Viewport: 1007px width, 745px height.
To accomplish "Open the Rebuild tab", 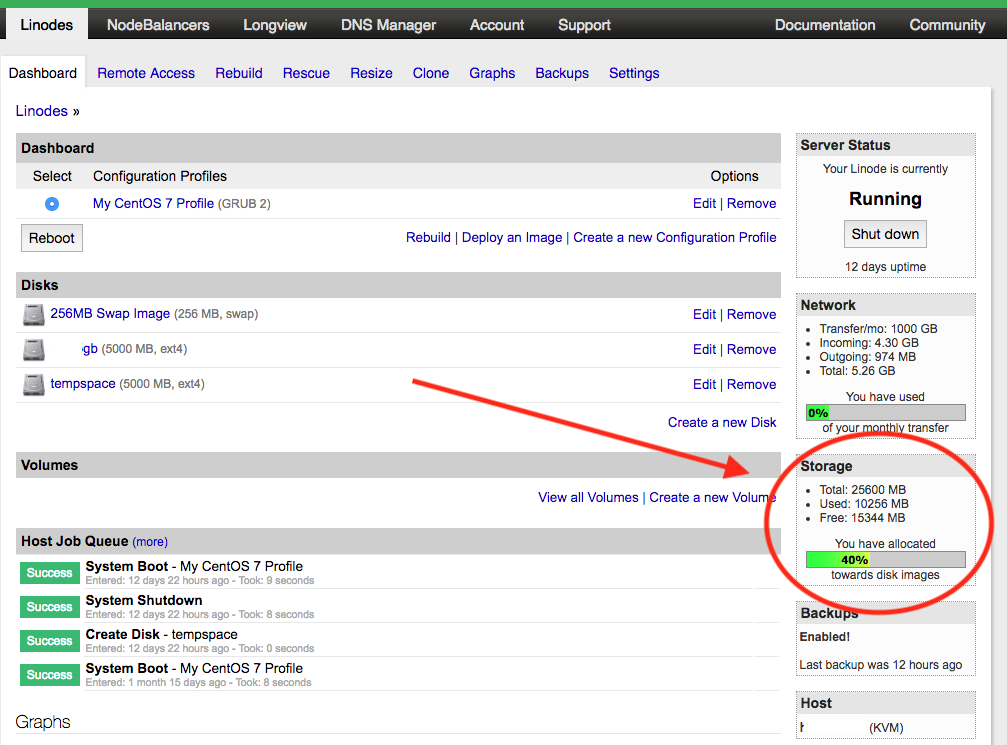I will [x=239, y=73].
